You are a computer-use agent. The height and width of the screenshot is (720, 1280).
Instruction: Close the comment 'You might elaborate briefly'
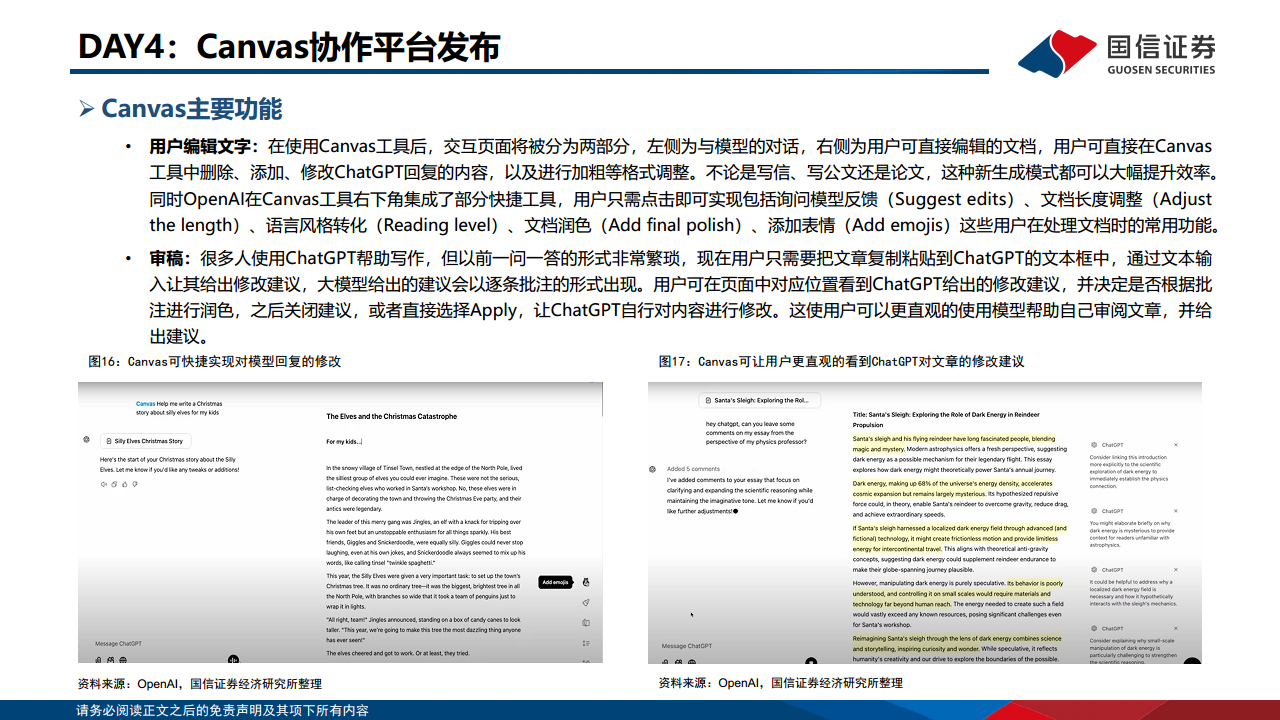(x=1175, y=509)
